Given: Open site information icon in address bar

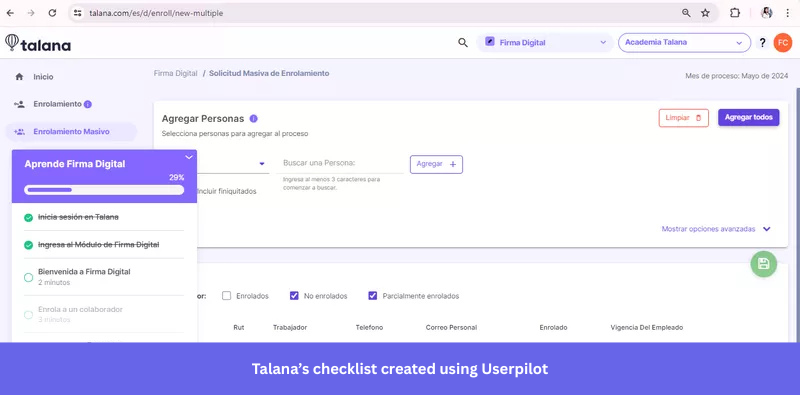Looking at the screenshot, I should 78,13.
